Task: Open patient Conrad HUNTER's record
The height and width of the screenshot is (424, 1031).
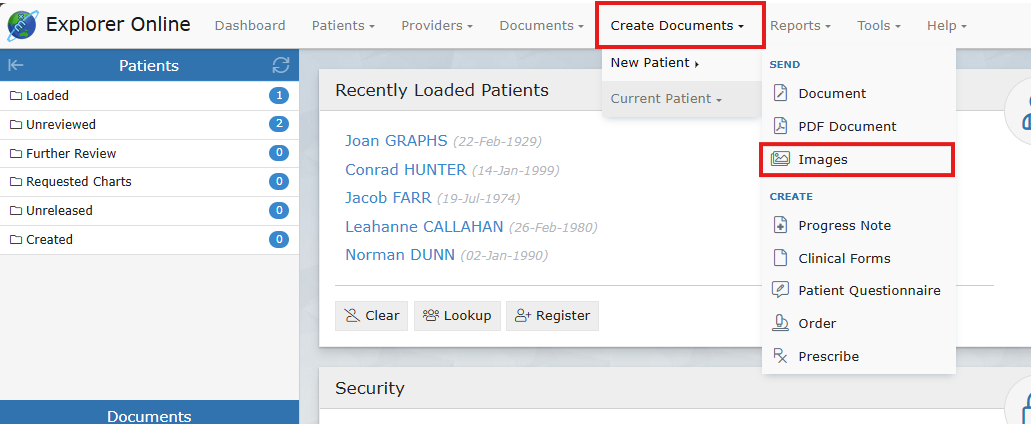Action: [x=405, y=170]
